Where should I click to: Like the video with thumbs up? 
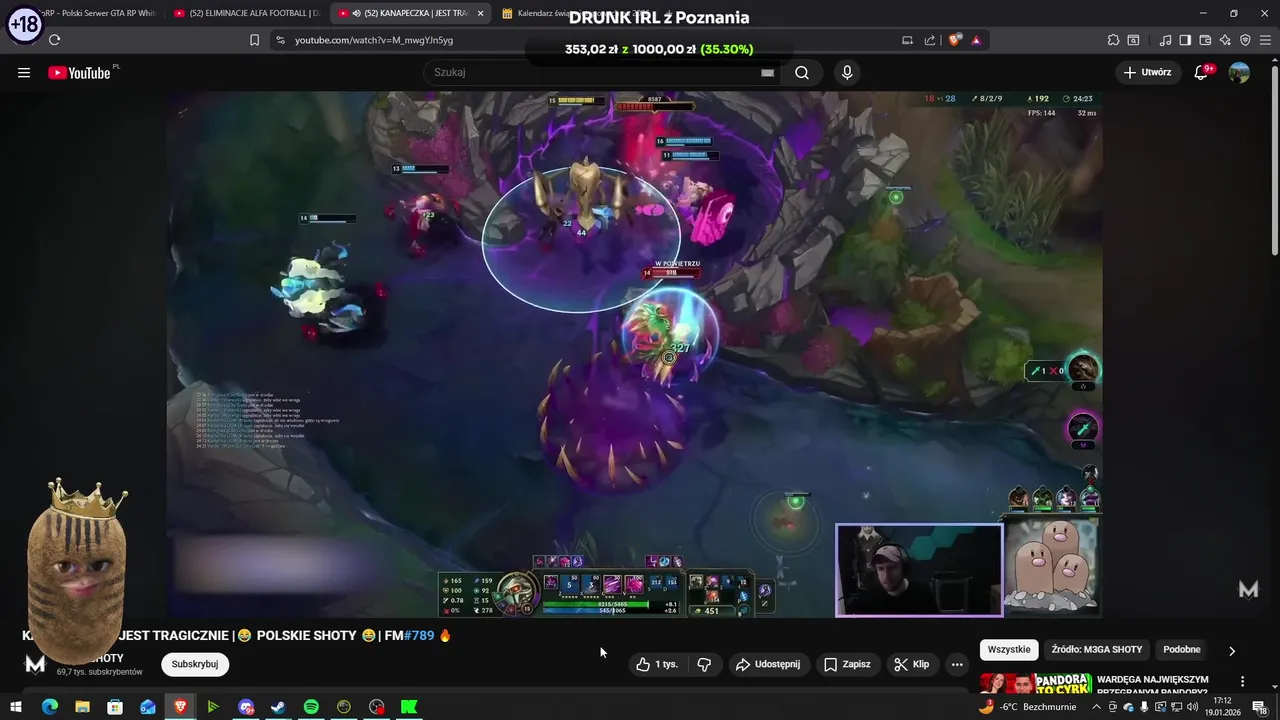(x=657, y=664)
